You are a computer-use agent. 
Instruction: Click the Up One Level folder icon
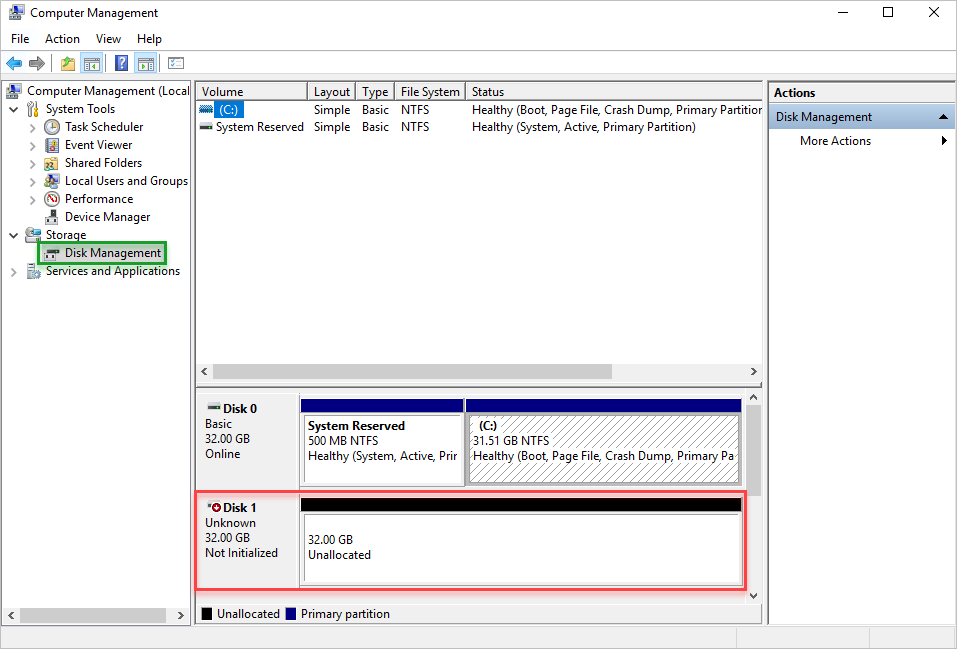(x=67, y=64)
